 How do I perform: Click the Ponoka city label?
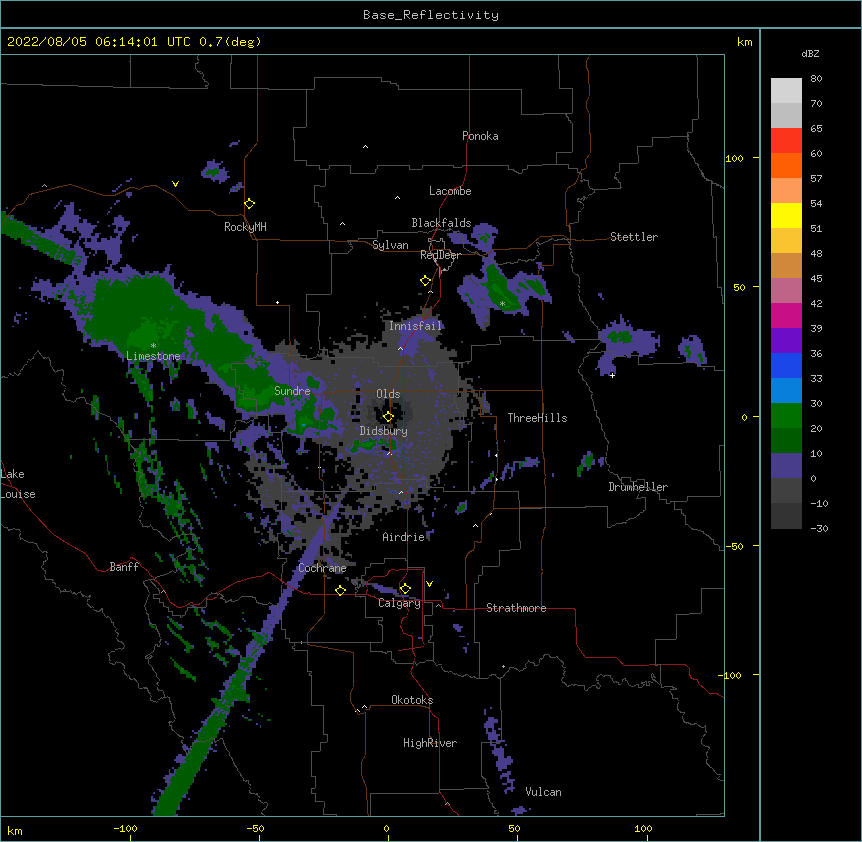pyautogui.click(x=480, y=136)
